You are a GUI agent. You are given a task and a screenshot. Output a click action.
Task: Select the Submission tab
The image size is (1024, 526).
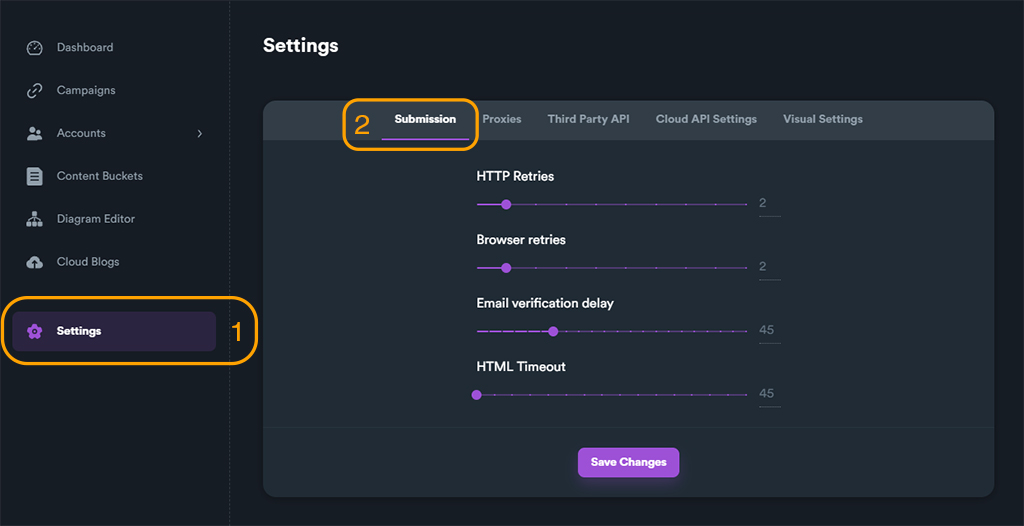pos(425,119)
